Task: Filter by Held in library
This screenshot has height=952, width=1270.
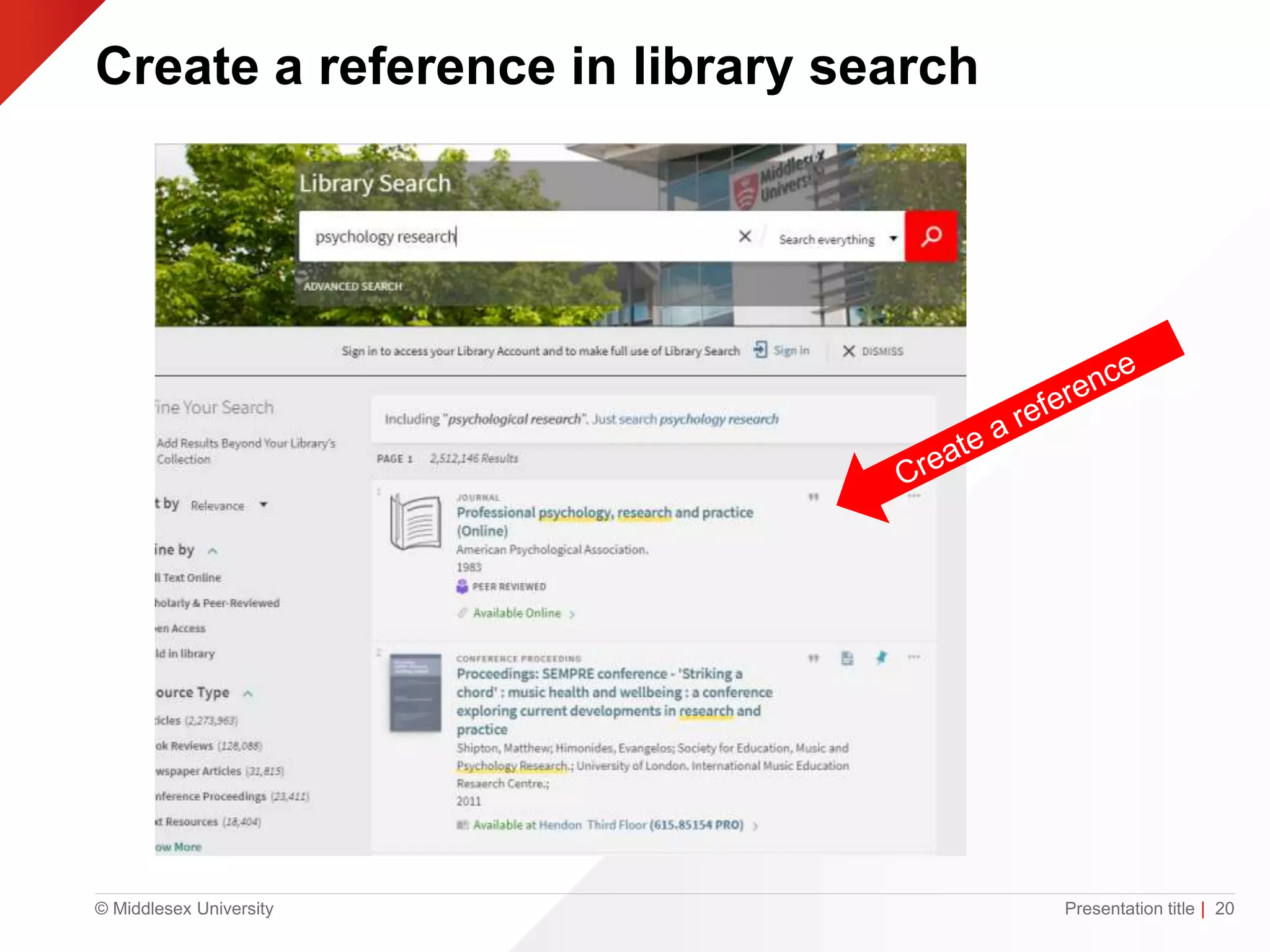Action: [185, 653]
